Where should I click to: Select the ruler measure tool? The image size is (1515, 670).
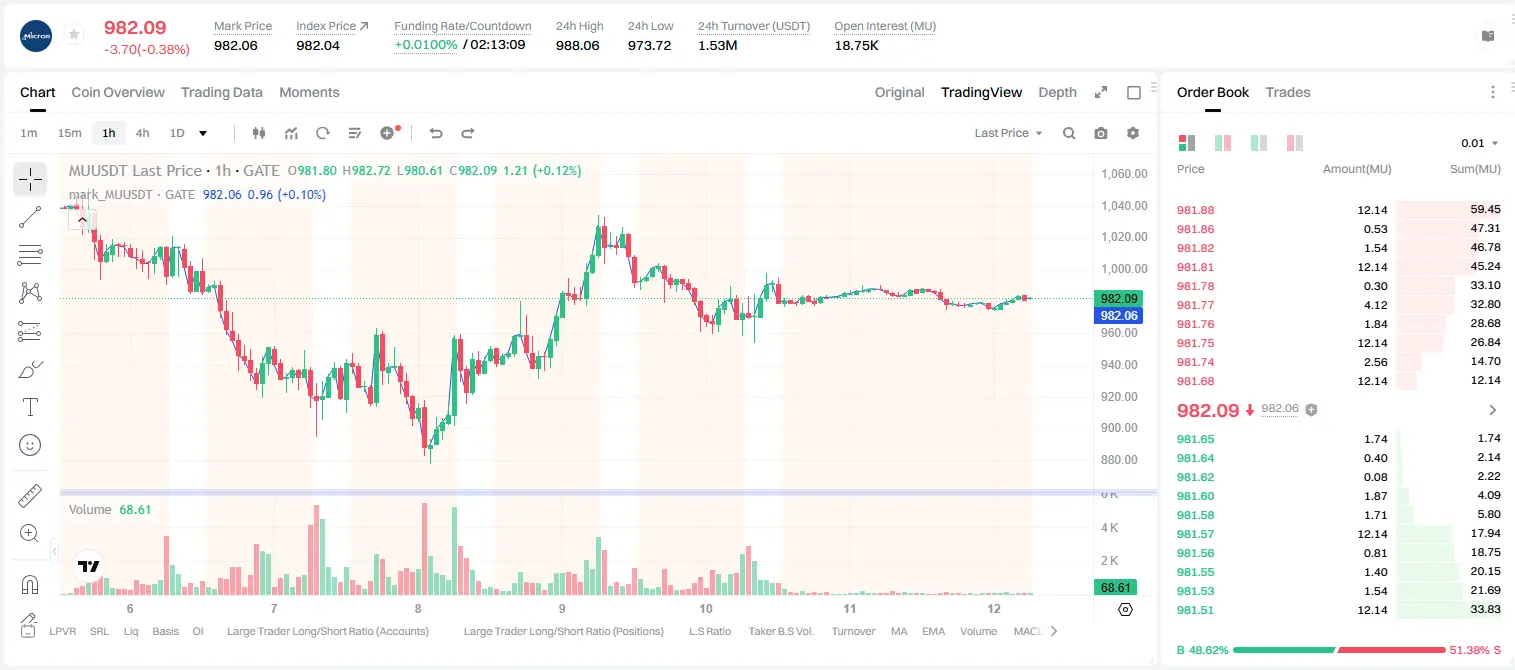[x=30, y=496]
